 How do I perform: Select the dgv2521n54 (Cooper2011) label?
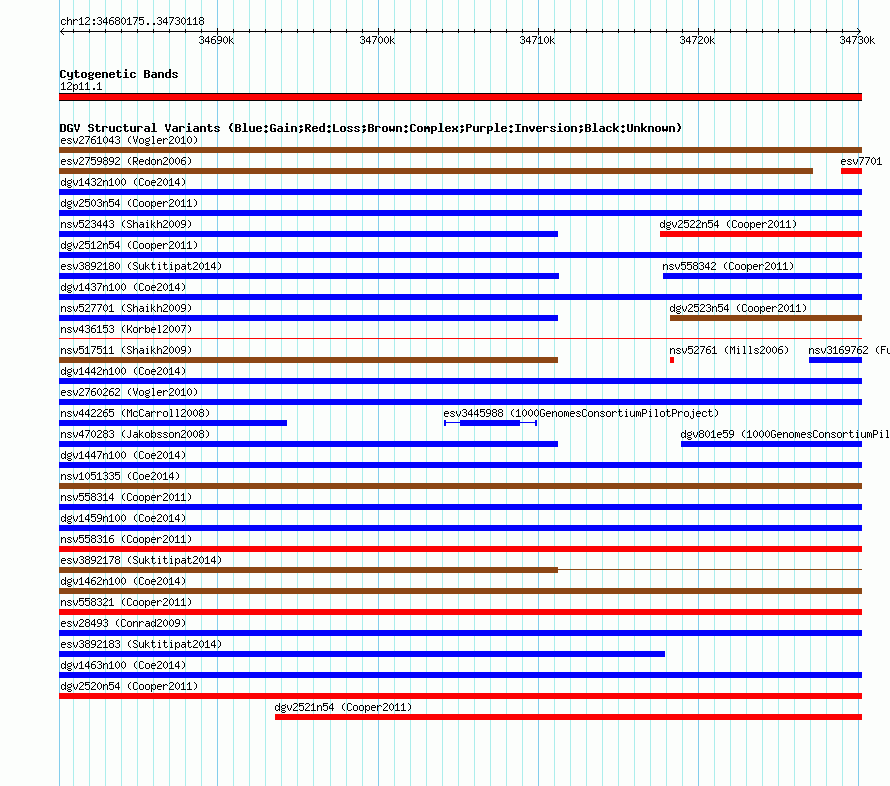point(343,707)
